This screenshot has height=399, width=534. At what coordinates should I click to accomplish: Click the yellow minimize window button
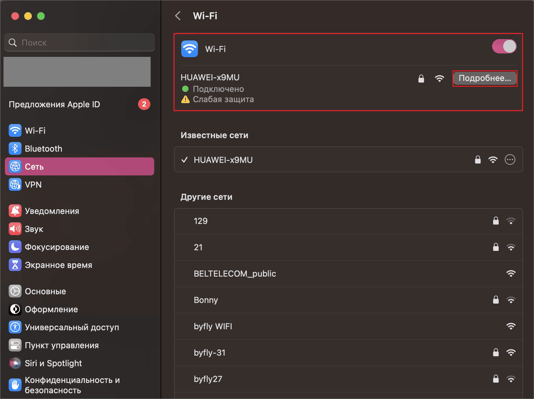coord(28,16)
